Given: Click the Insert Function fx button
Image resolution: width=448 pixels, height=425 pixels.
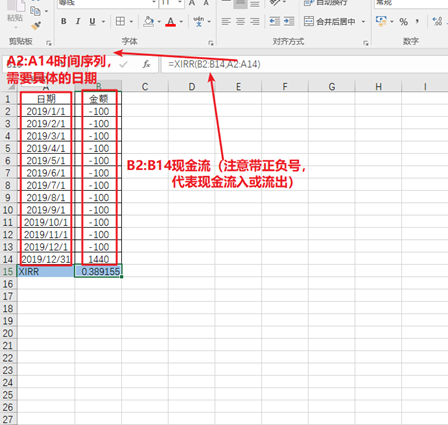Looking at the screenshot, I should point(146,64).
